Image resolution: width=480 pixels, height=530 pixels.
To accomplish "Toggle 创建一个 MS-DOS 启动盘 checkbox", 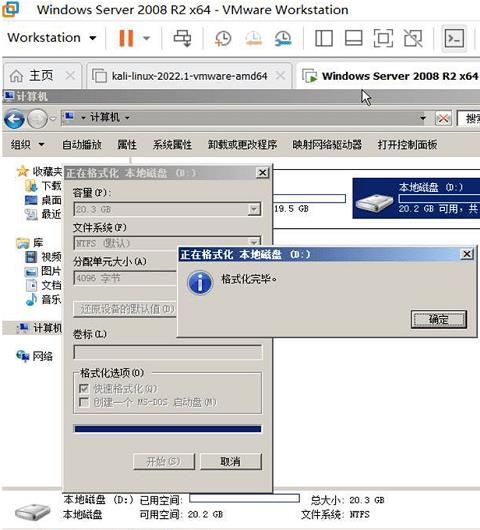I will point(83,402).
